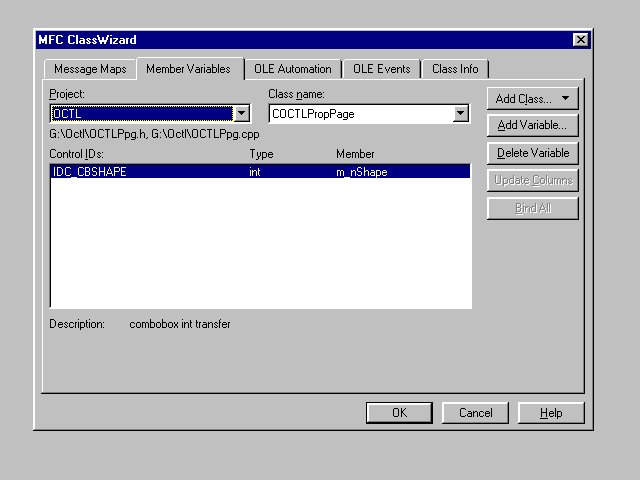Image resolution: width=640 pixels, height=480 pixels.
Task: Close the MFC ClassWizard window
Action: click(580, 40)
